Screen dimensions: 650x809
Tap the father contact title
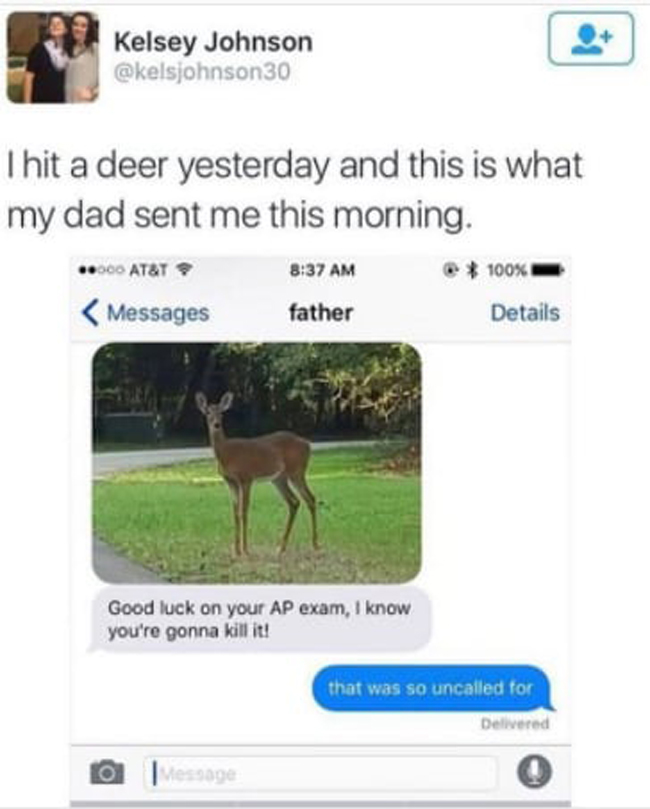coord(321,313)
